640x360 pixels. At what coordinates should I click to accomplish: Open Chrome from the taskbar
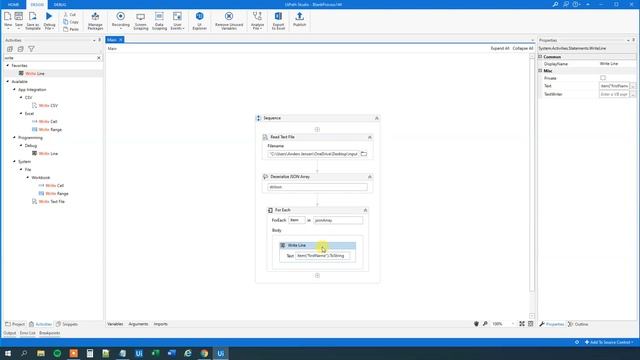click(x=204, y=353)
